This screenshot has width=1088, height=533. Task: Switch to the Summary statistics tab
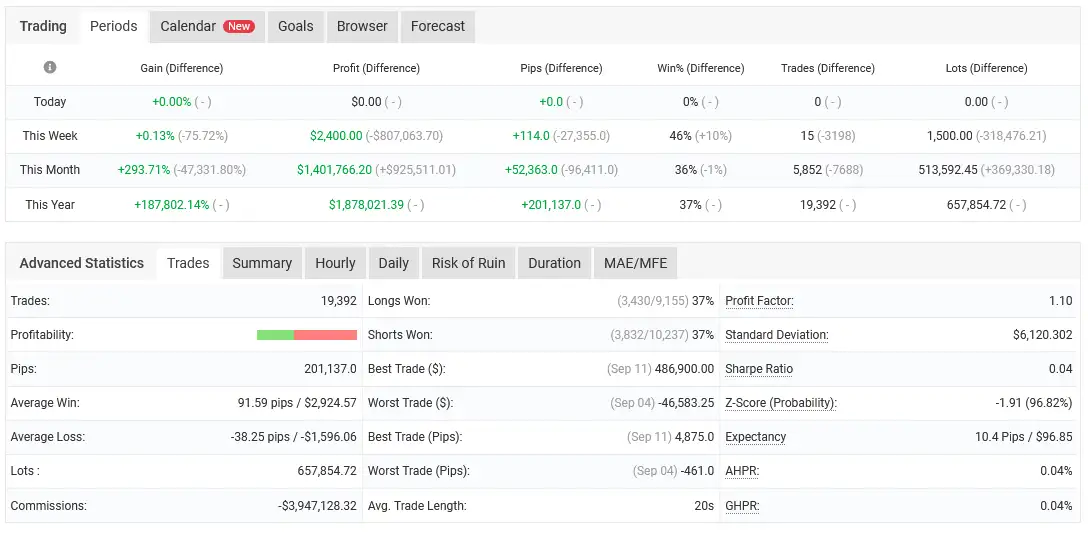(x=262, y=263)
